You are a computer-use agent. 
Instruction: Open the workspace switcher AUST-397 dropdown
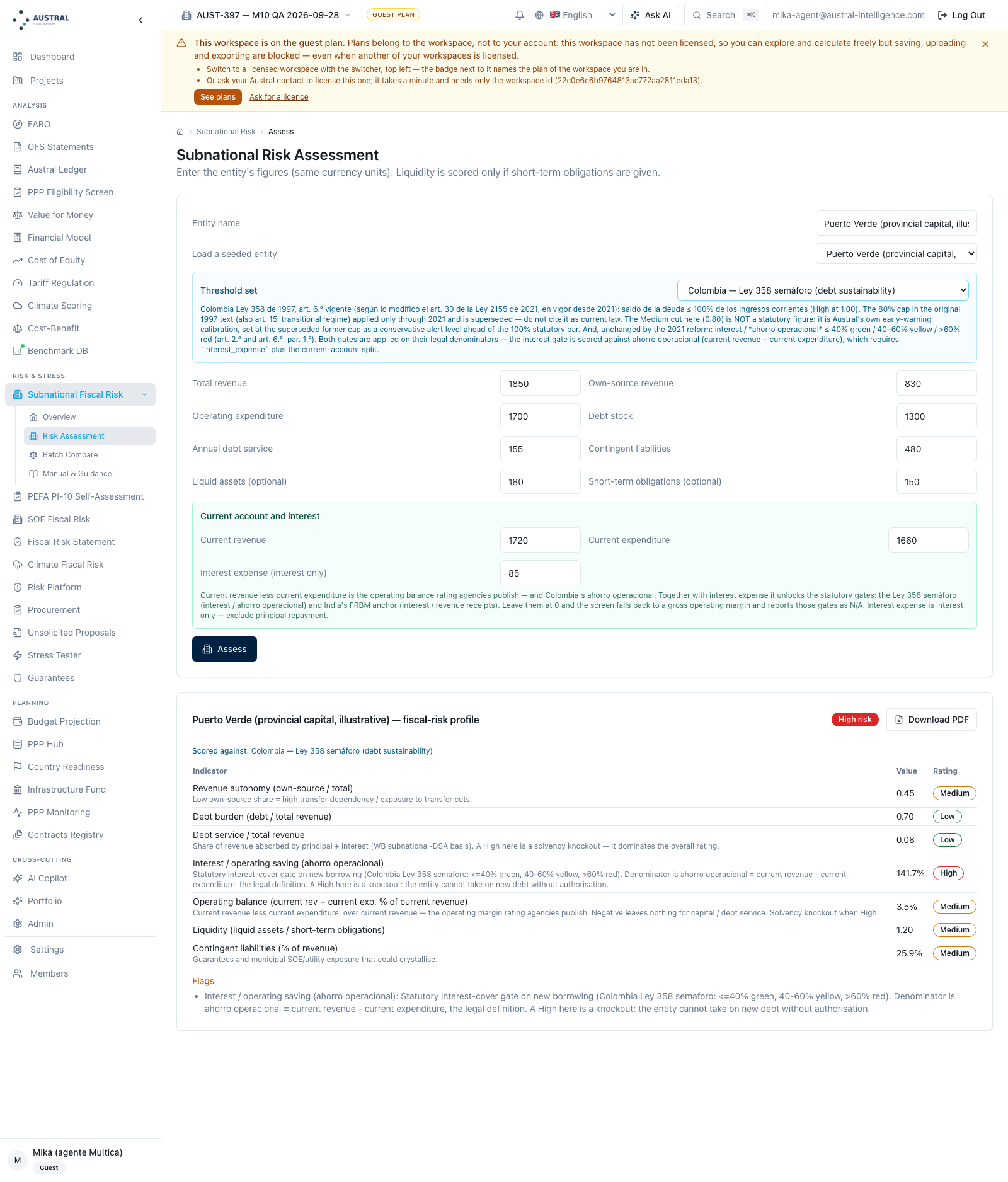[266, 15]
